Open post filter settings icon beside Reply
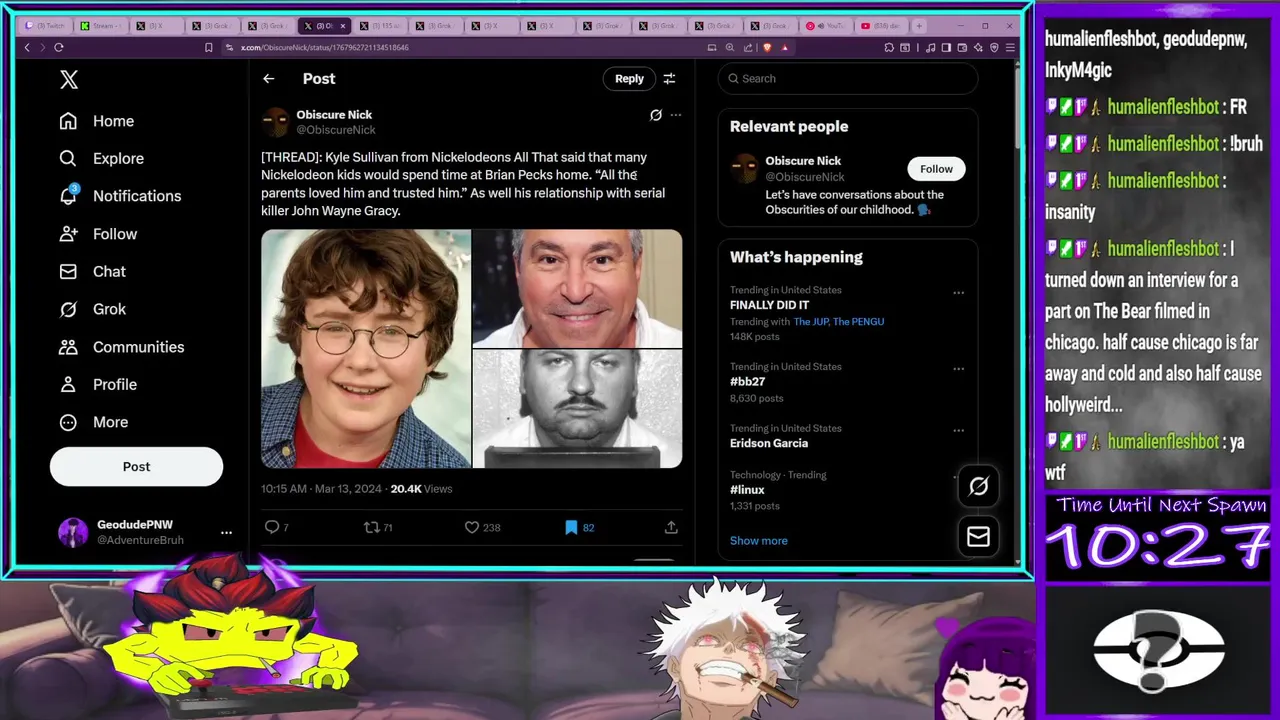The width and height of the screenshot is (1280, 720). pyautogui.click(x=669, y=78)
